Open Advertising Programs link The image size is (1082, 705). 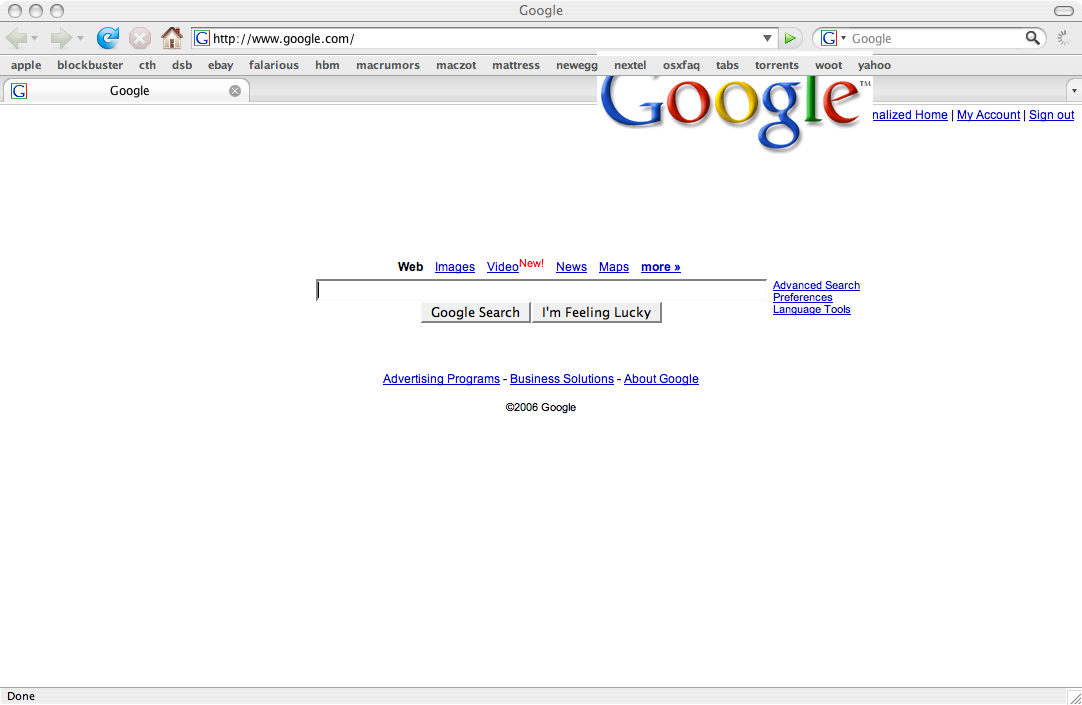pyautogui.click(x=441, y=379)
